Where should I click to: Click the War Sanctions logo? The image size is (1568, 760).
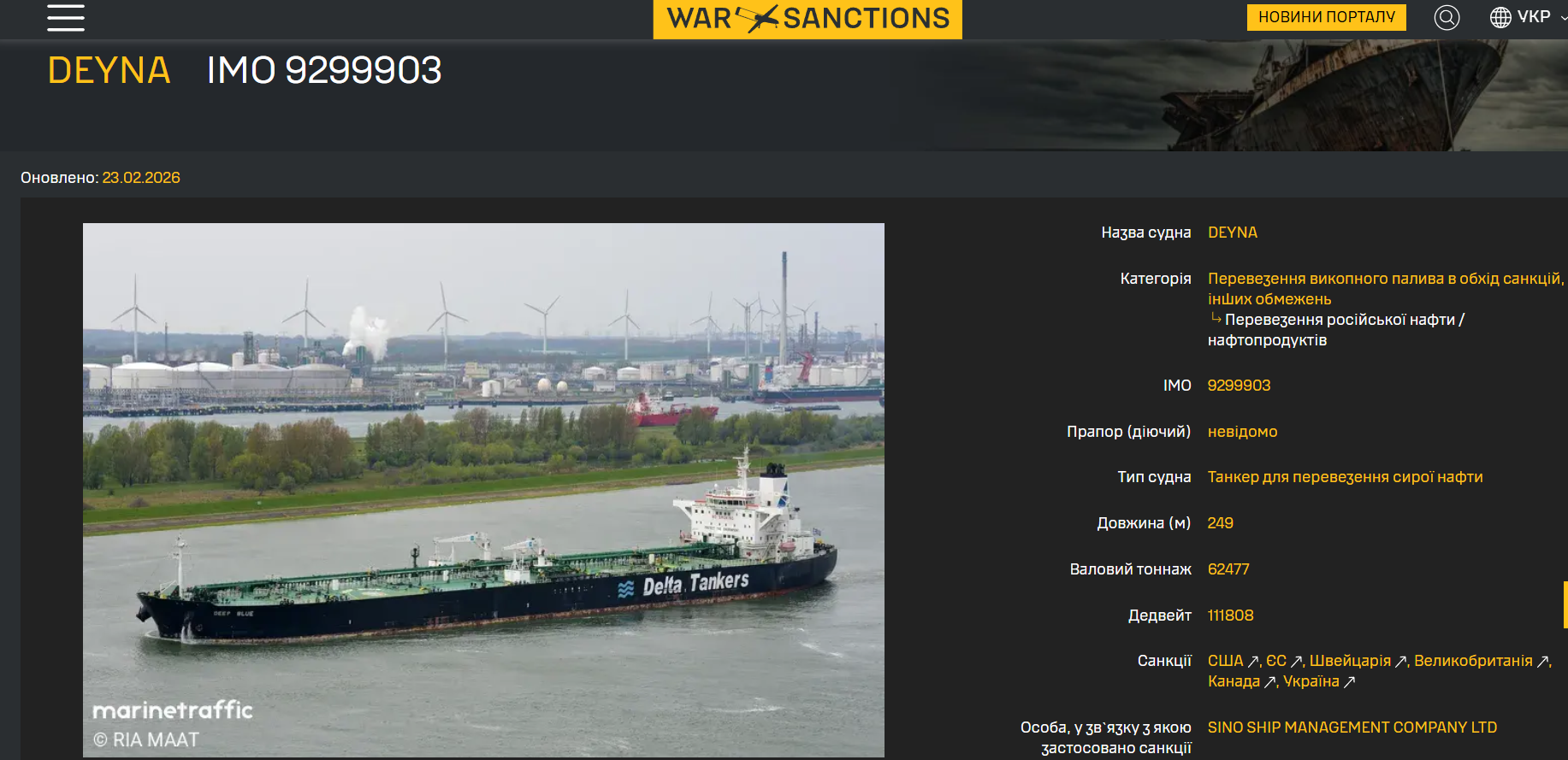pyautogui.click(x=808, y=19)
